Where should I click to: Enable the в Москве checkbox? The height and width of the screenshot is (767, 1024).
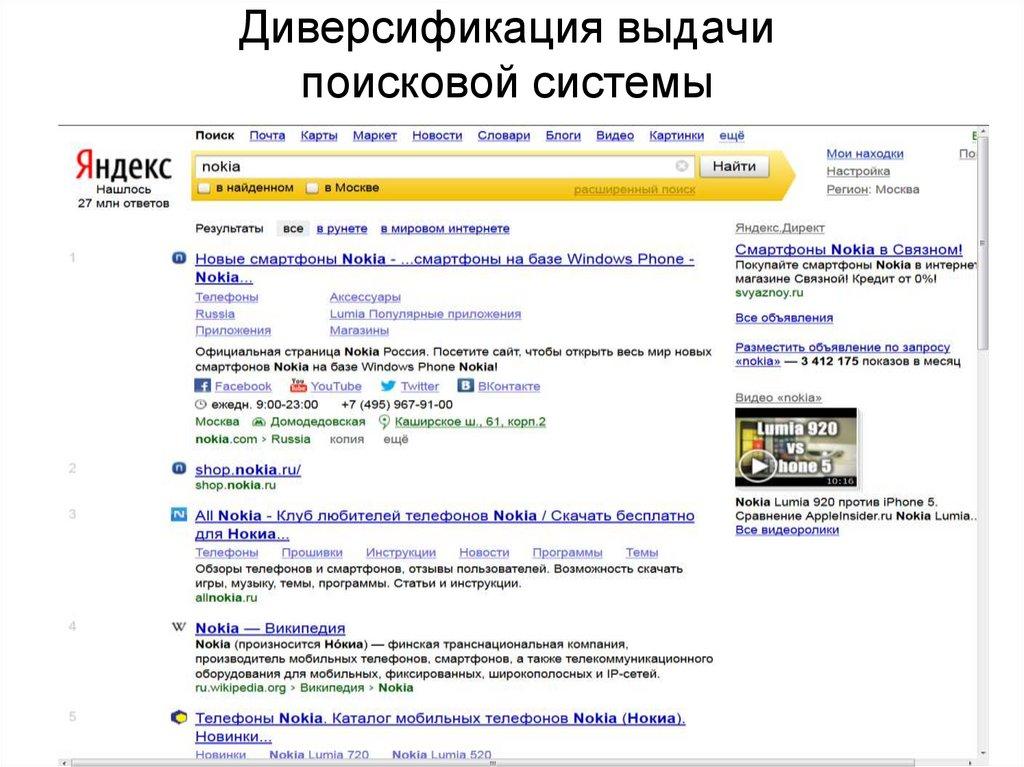pyautogui.click(x=311, y=187)
